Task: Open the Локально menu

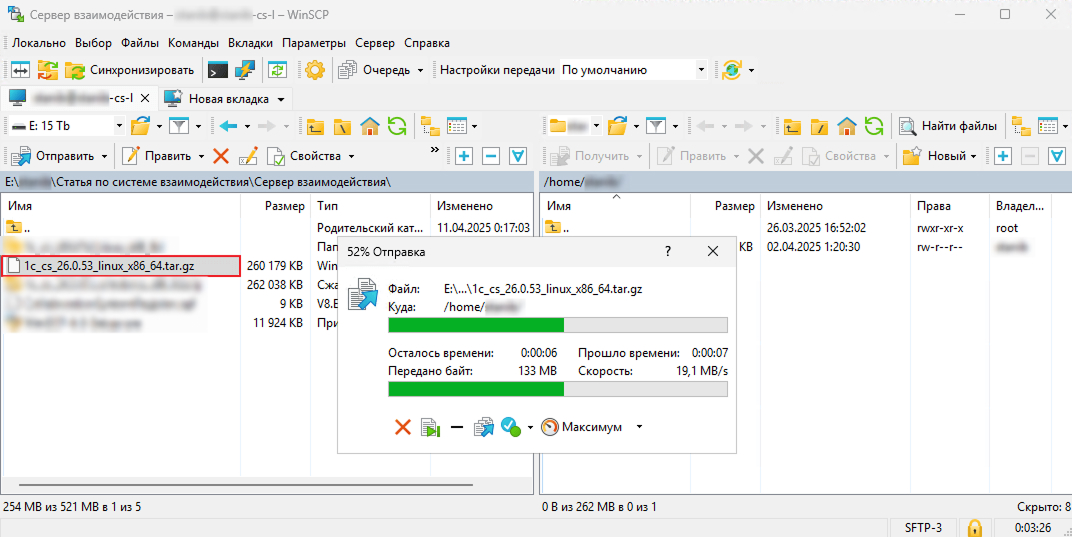Action: 39,42
